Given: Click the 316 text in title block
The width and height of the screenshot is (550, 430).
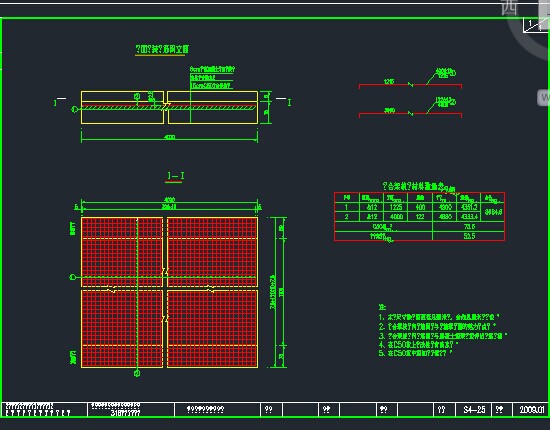Looking at the screenshot, I should pyautogui.click(x=125, y=413).
